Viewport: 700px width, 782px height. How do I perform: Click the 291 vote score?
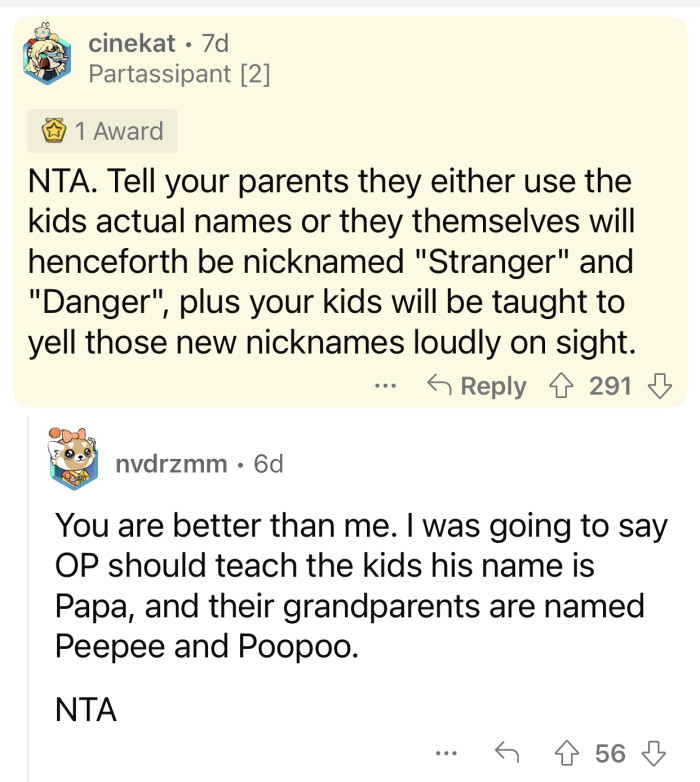point(610,387)
